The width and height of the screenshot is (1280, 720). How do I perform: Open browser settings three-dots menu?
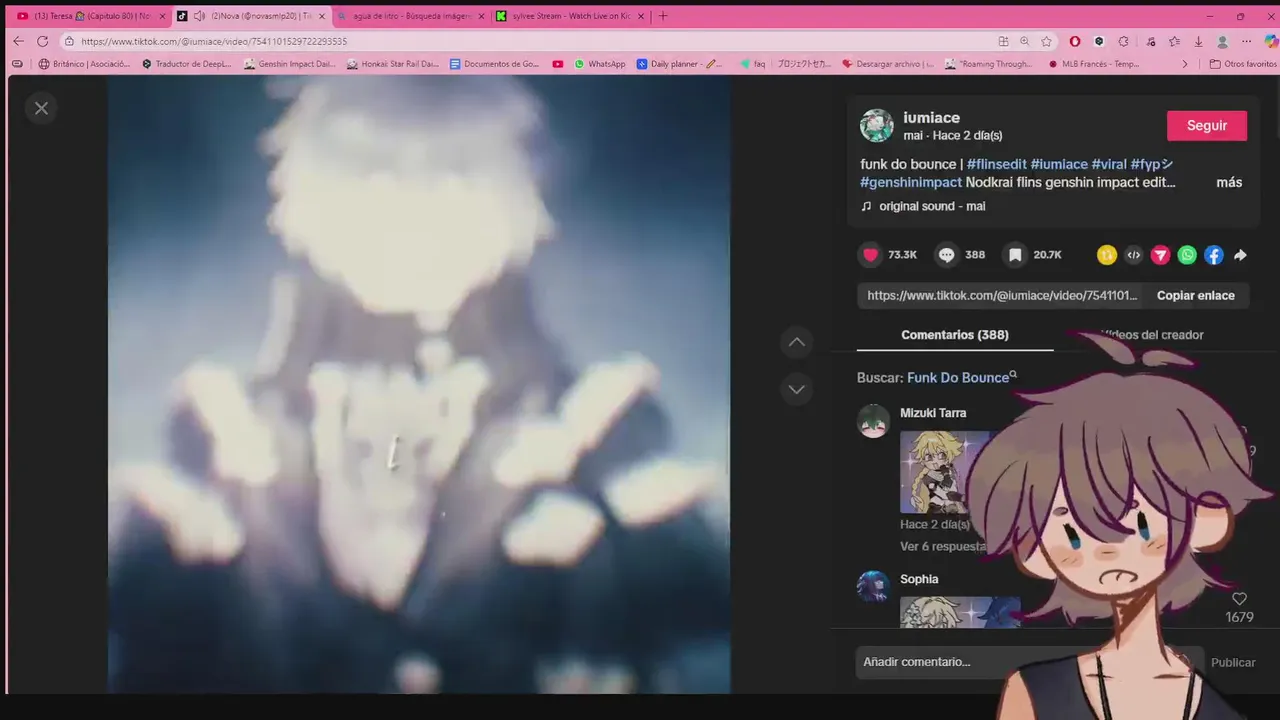point(1247,41)
